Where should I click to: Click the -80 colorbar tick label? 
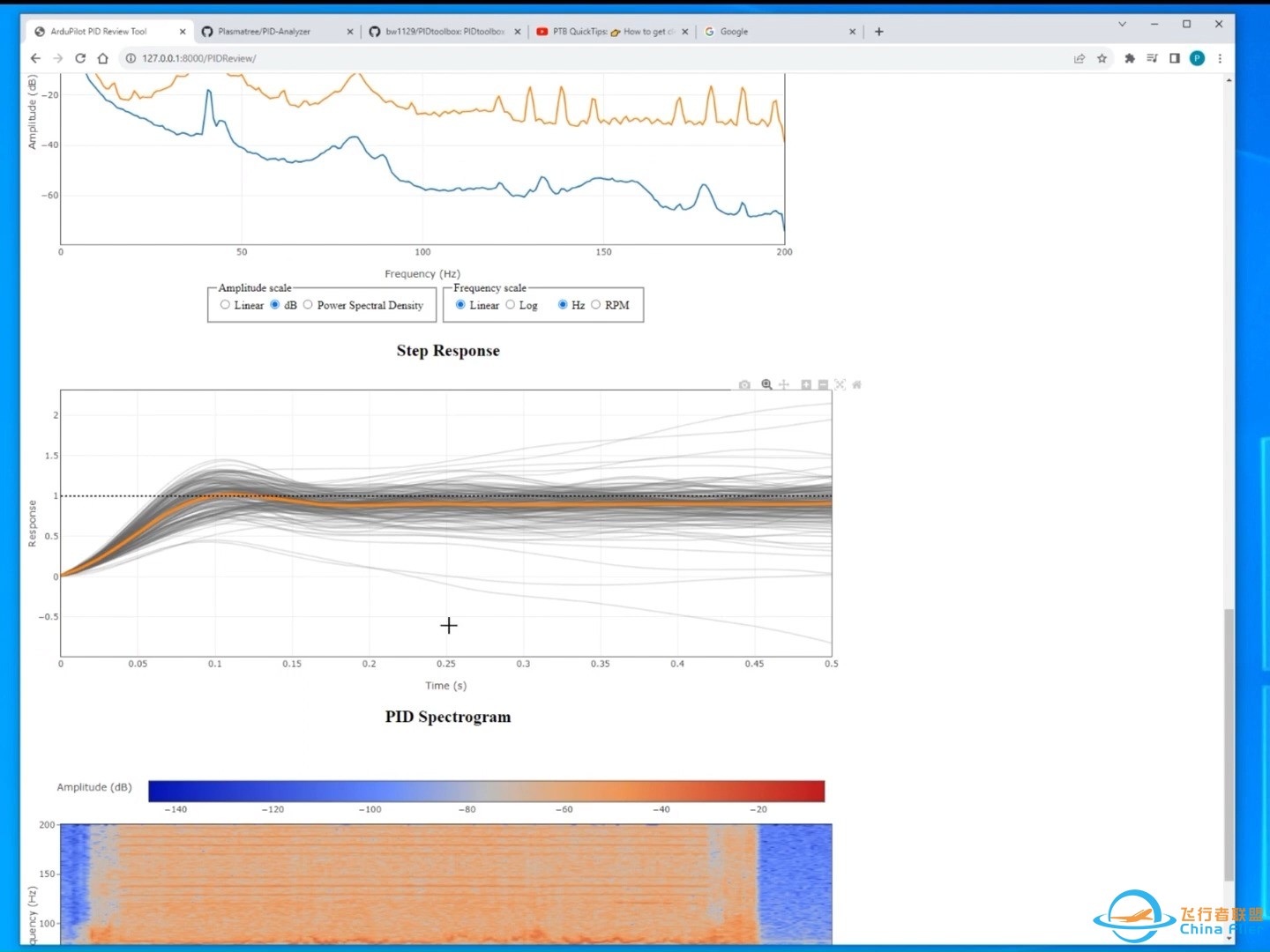(x=467, y=809)
